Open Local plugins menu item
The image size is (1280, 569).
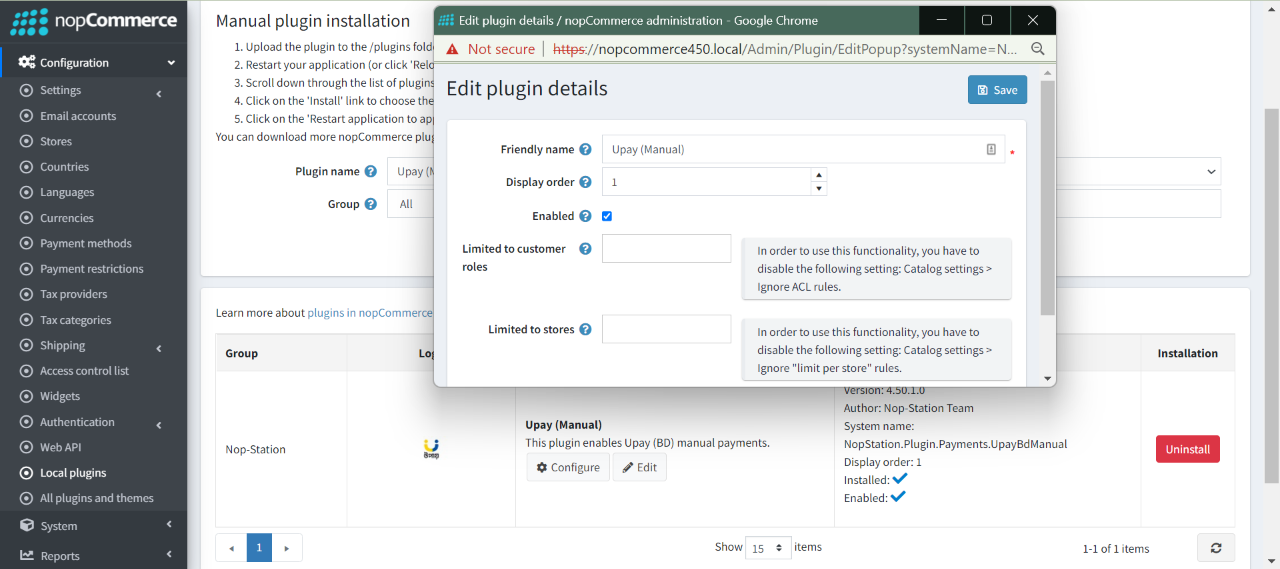pos(73,473)
